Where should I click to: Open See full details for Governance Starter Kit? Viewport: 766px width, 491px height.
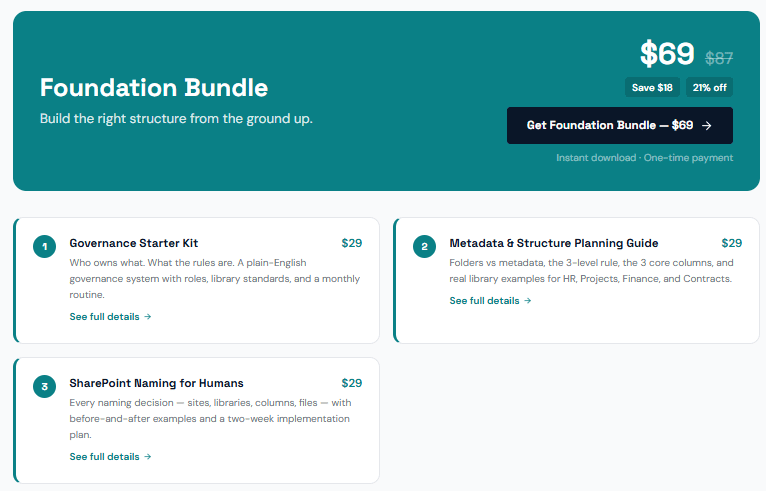point(105,317)
